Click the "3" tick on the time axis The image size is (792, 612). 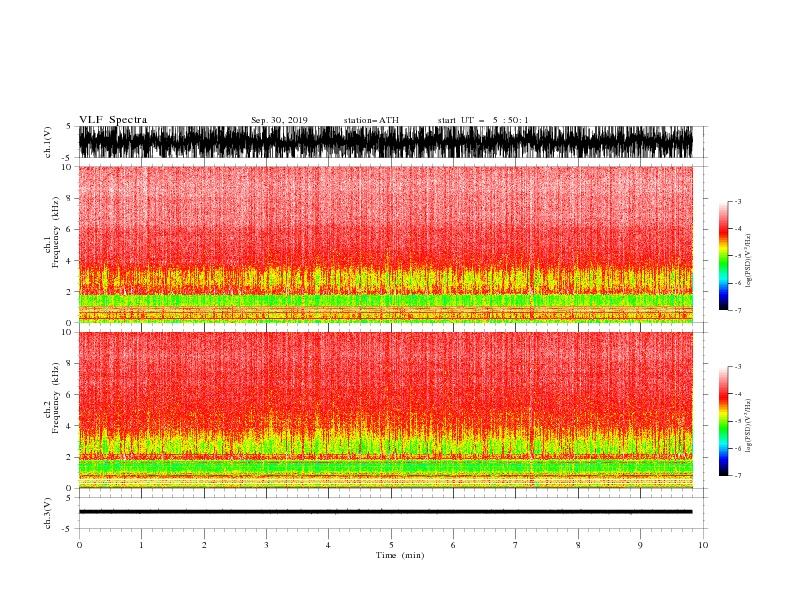click(x=266, y=545)
